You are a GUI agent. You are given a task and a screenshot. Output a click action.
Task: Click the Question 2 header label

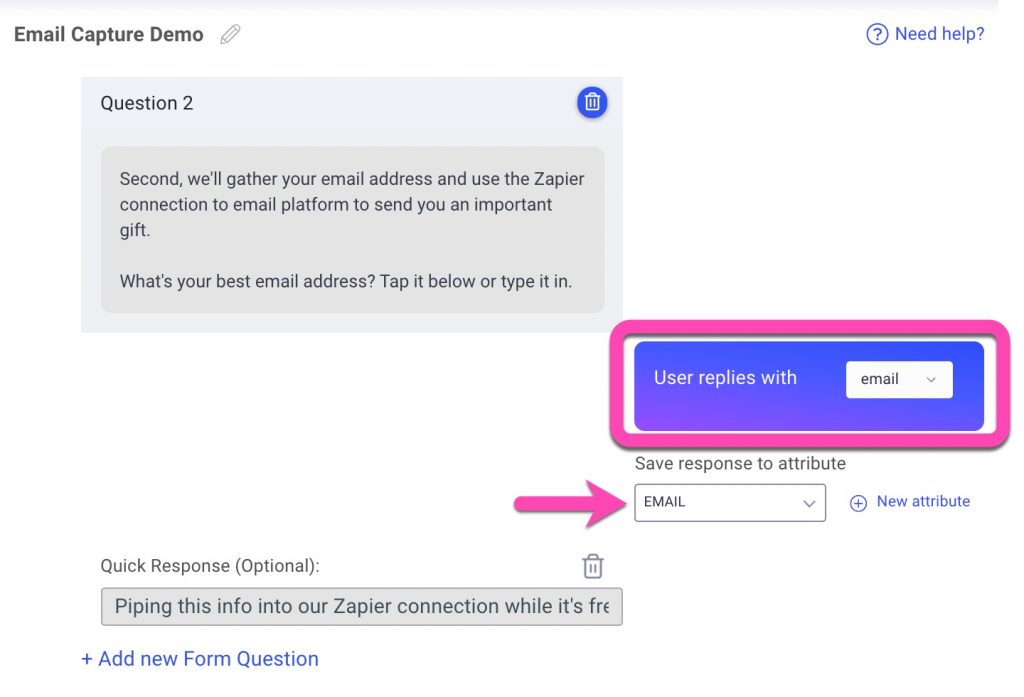pyautogui.click(x=147, y=103)
